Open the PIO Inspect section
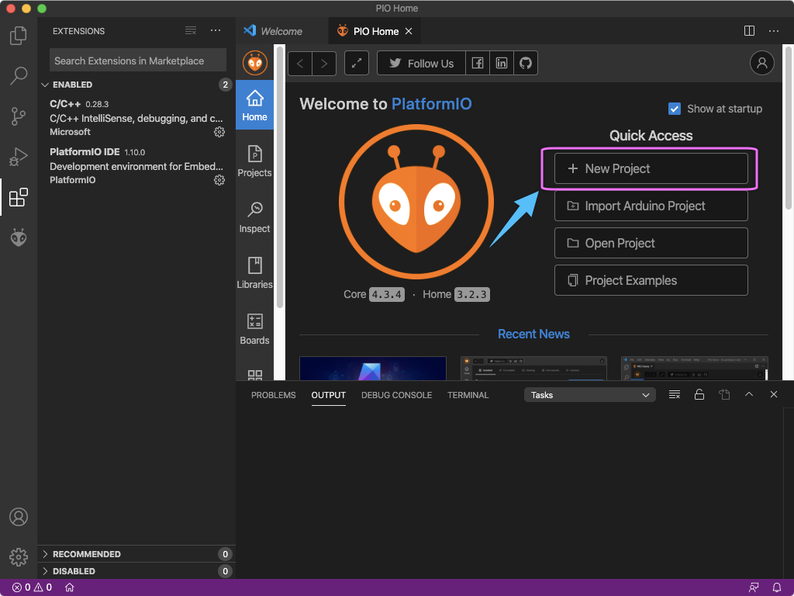 [254, 217]
